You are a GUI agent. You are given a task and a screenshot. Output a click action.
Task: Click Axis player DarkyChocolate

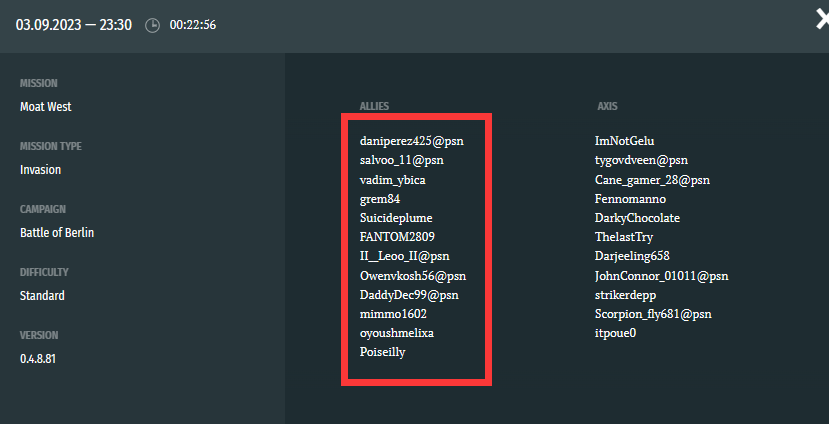tap(638, 218)
